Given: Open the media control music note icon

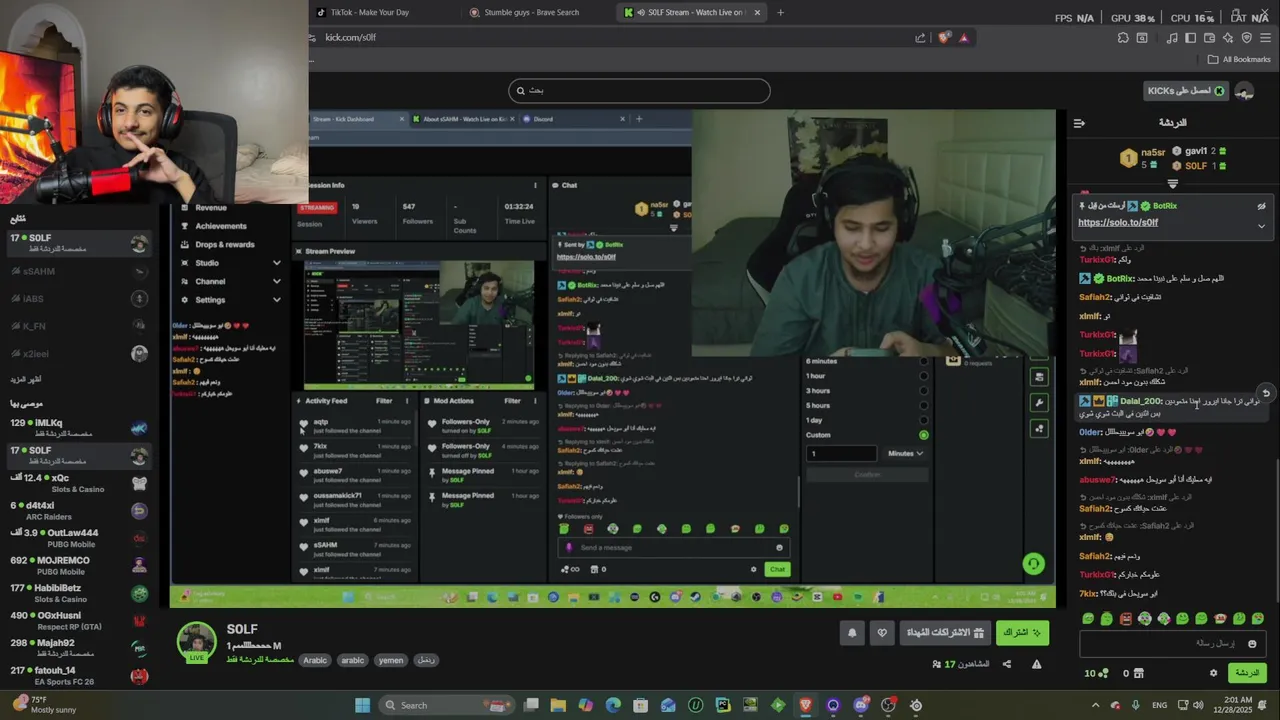Looking at the screenshot, I should tap(1171, 38).
